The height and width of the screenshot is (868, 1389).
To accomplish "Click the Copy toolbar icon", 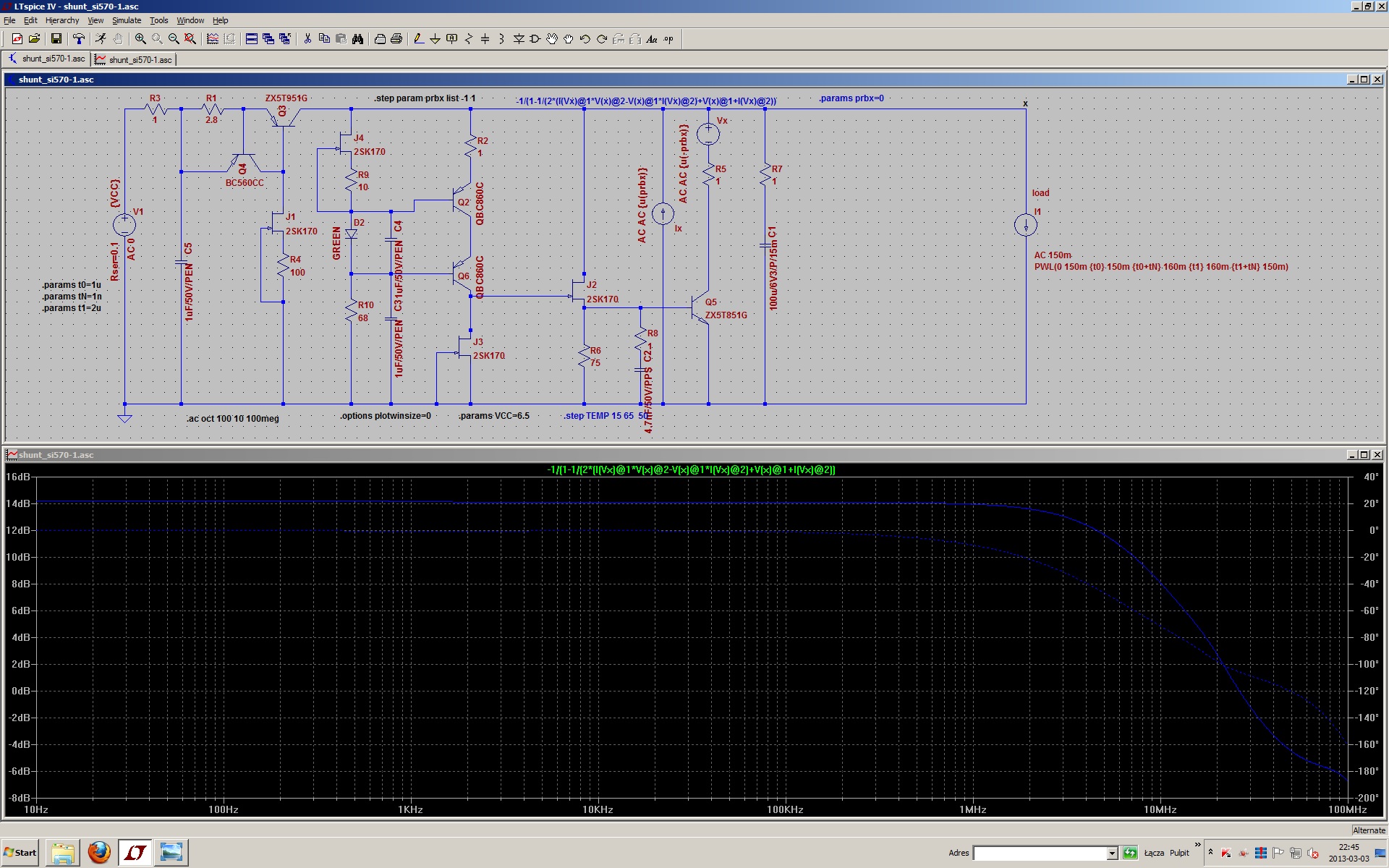I will point(324,39).
